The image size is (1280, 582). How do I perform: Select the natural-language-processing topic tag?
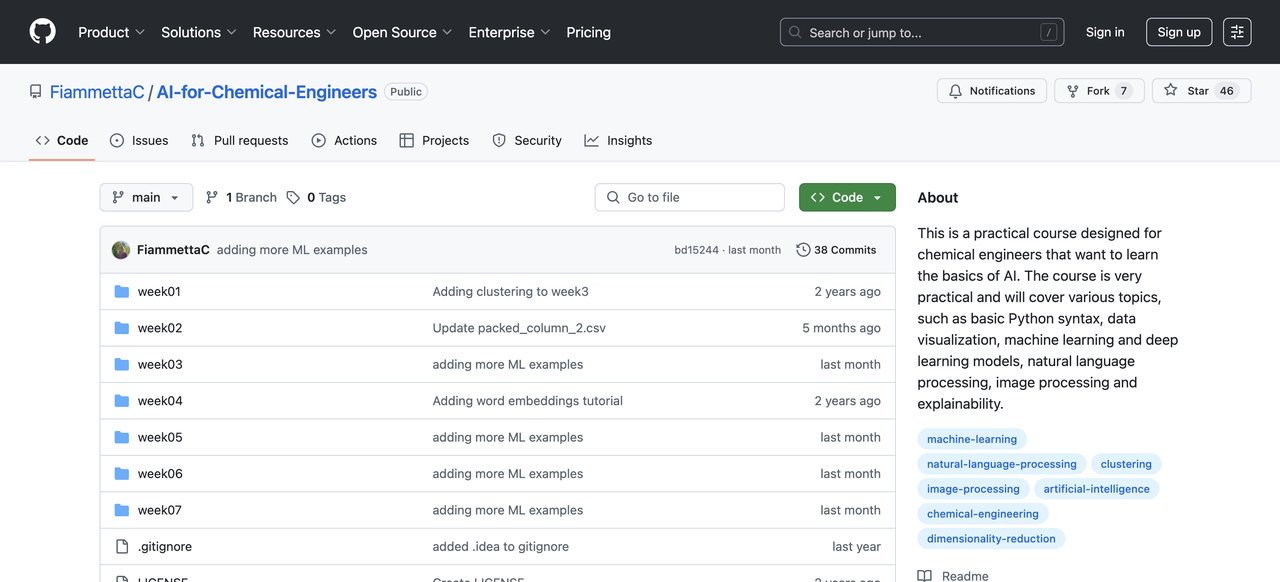[1002, 464]
